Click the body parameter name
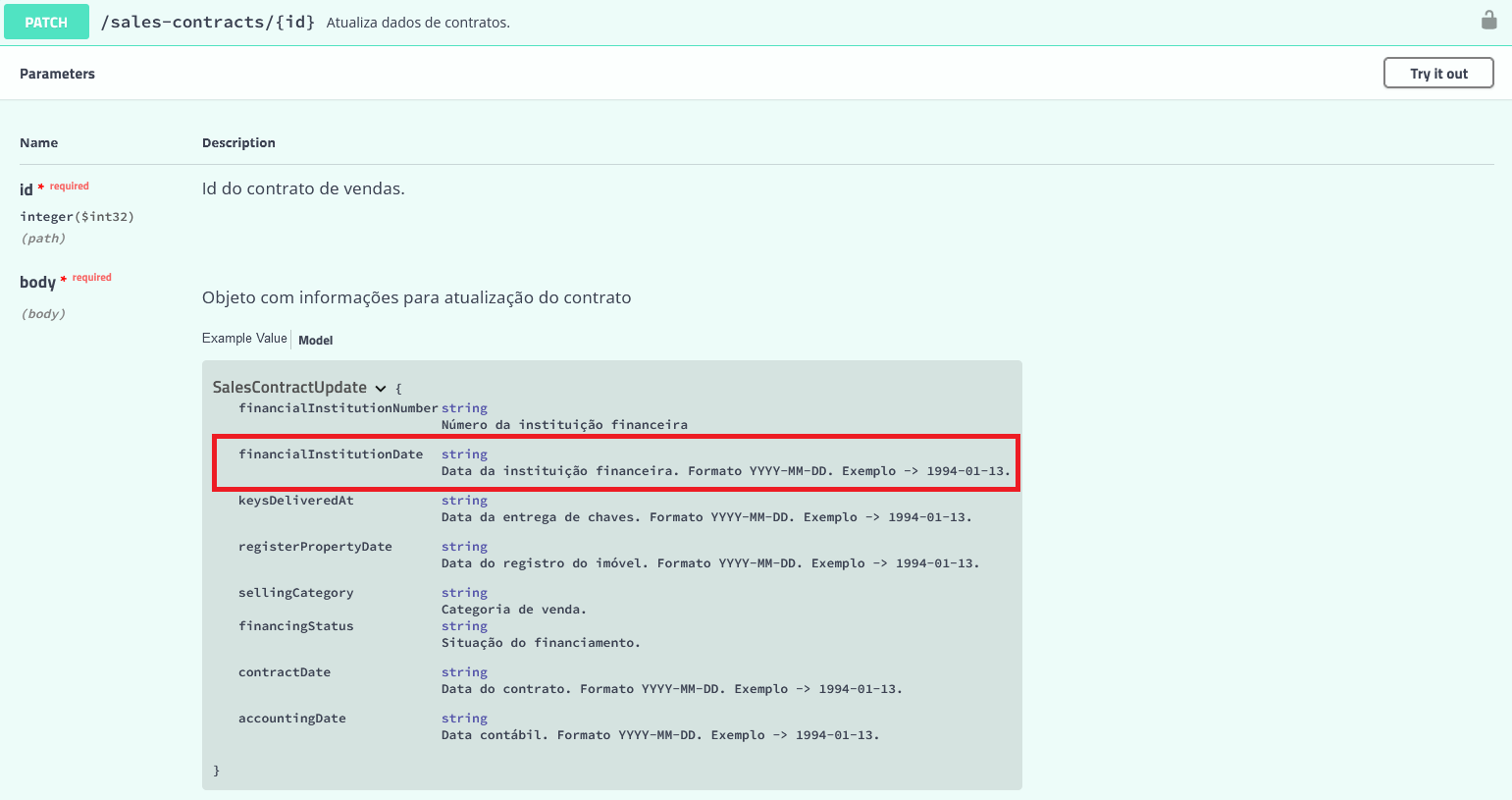This screenshot has height=800, width=1512. 37,282
